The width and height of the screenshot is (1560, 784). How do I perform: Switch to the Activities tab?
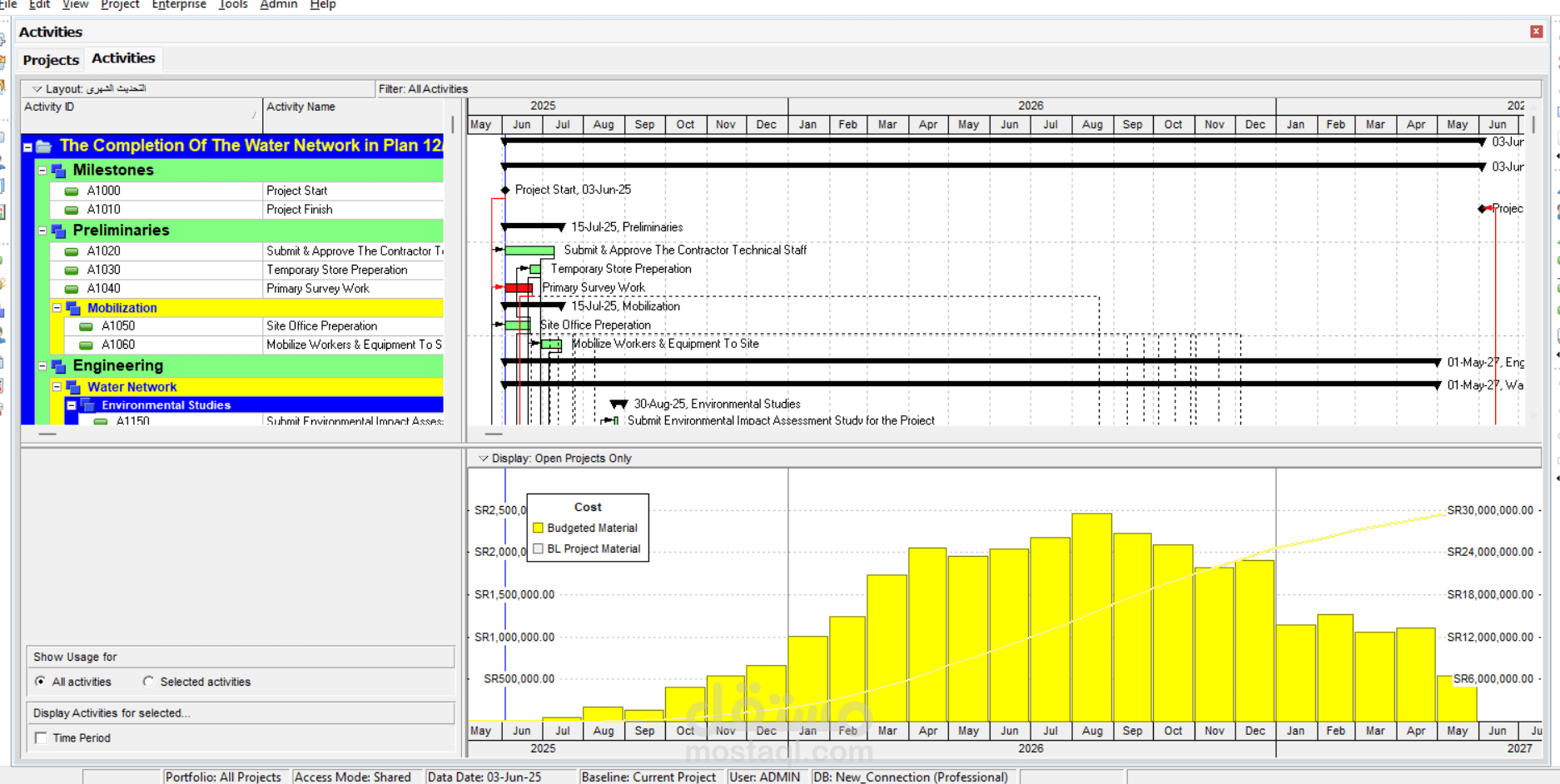pos(123,58)
